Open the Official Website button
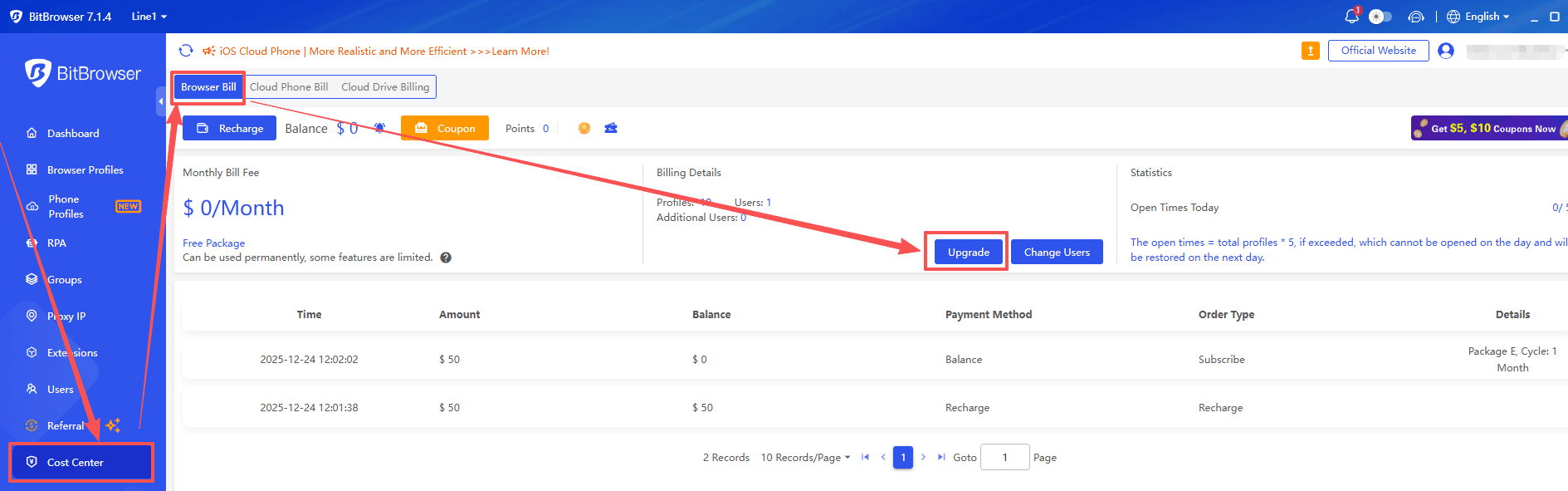Image resolution: width=1568 pixels, height=491 pixels. (x=1379, y=51)
